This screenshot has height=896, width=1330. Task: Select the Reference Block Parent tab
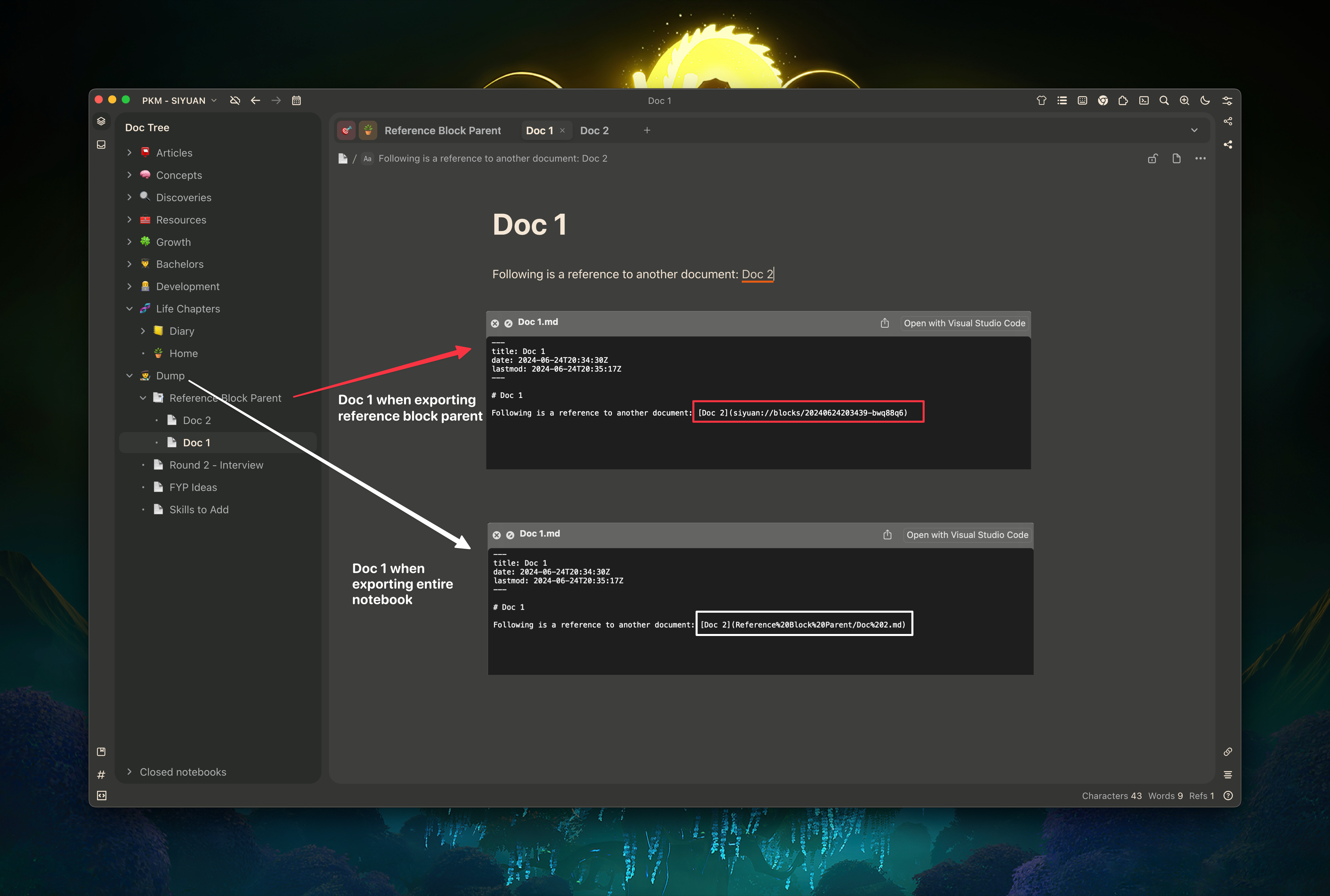pyautogui.click(x=442, y=130)
